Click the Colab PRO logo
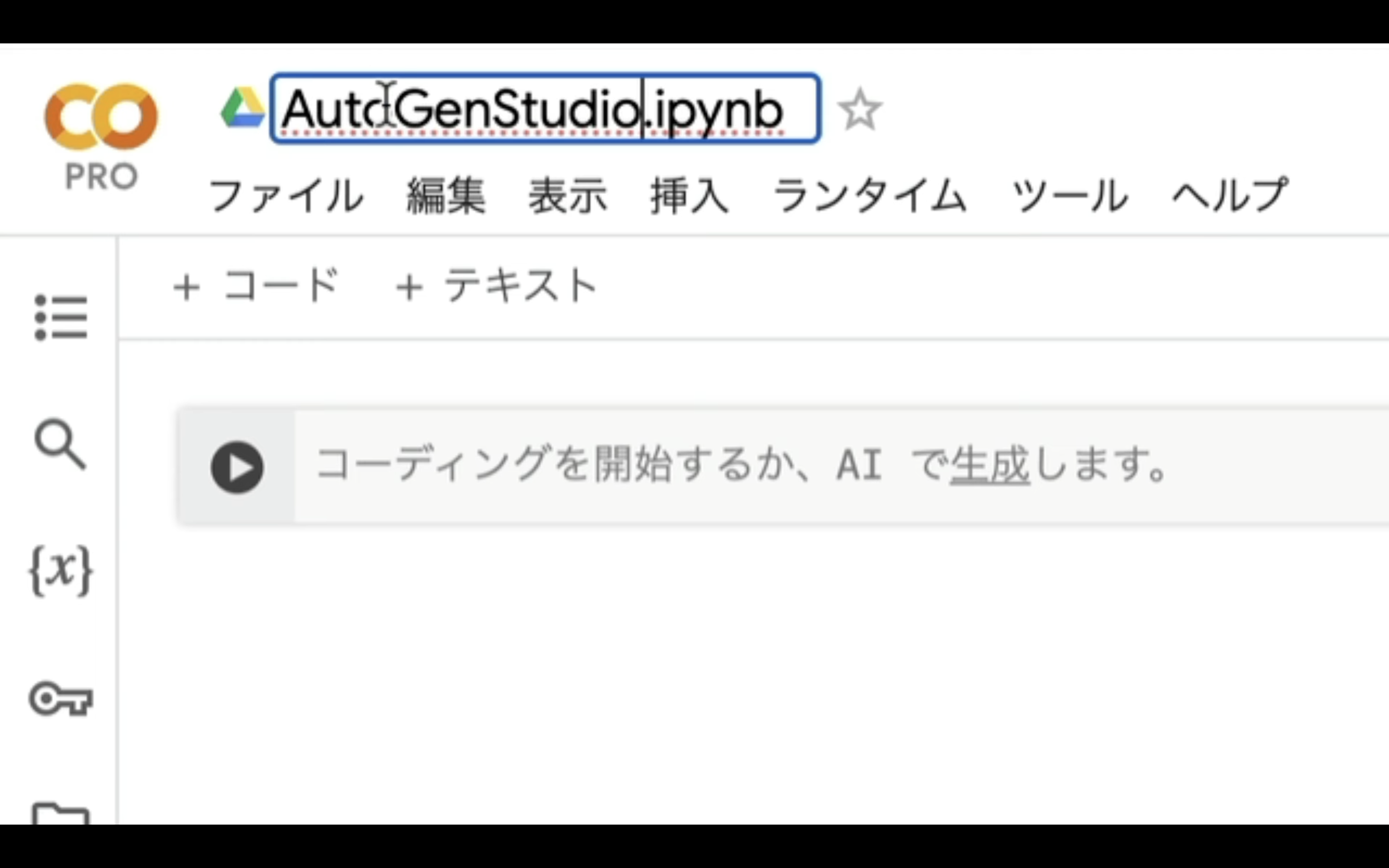Screen dimensions: 1389x868 click(x=101, y=136)
